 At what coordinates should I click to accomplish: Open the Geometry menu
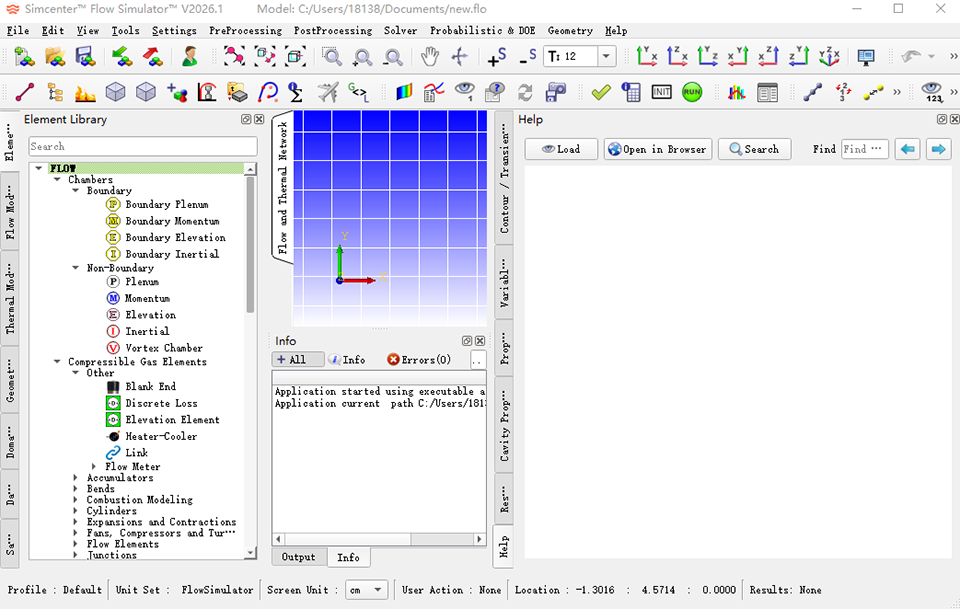click(570, 31)
